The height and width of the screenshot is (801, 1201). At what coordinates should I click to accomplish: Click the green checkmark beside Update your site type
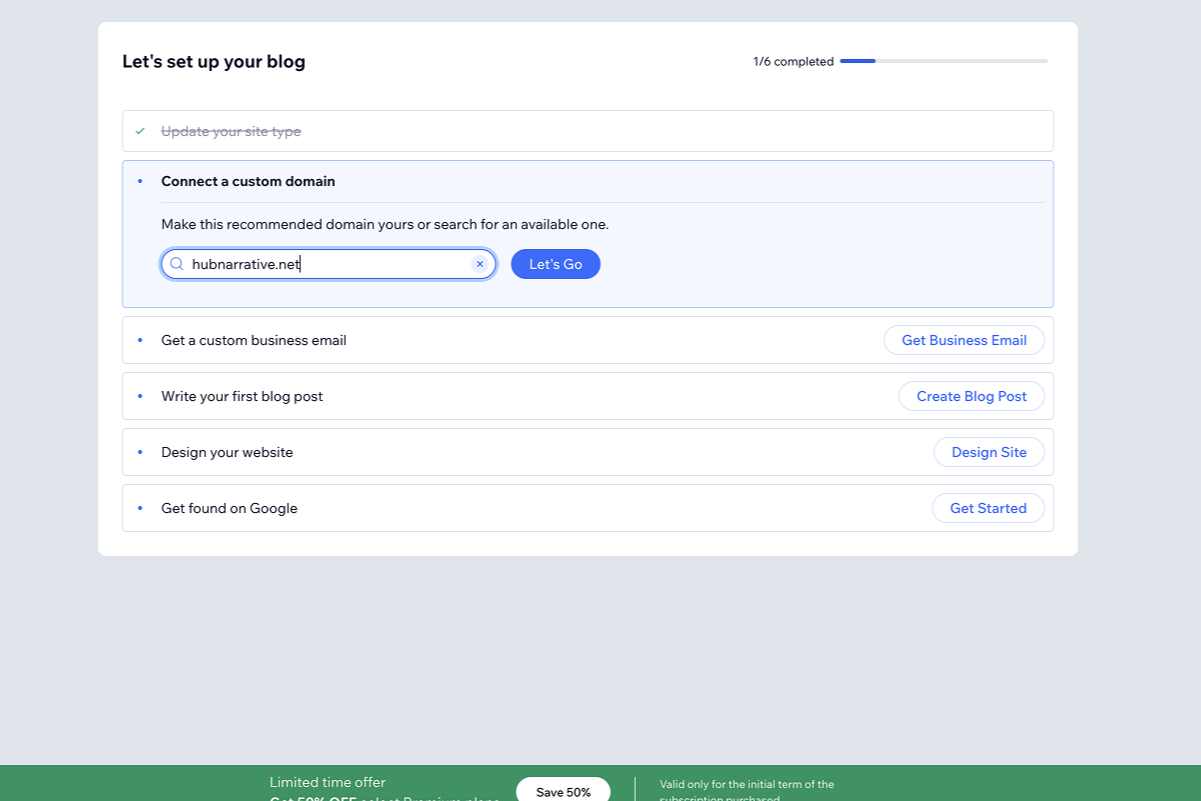click(x=140, y=131)
